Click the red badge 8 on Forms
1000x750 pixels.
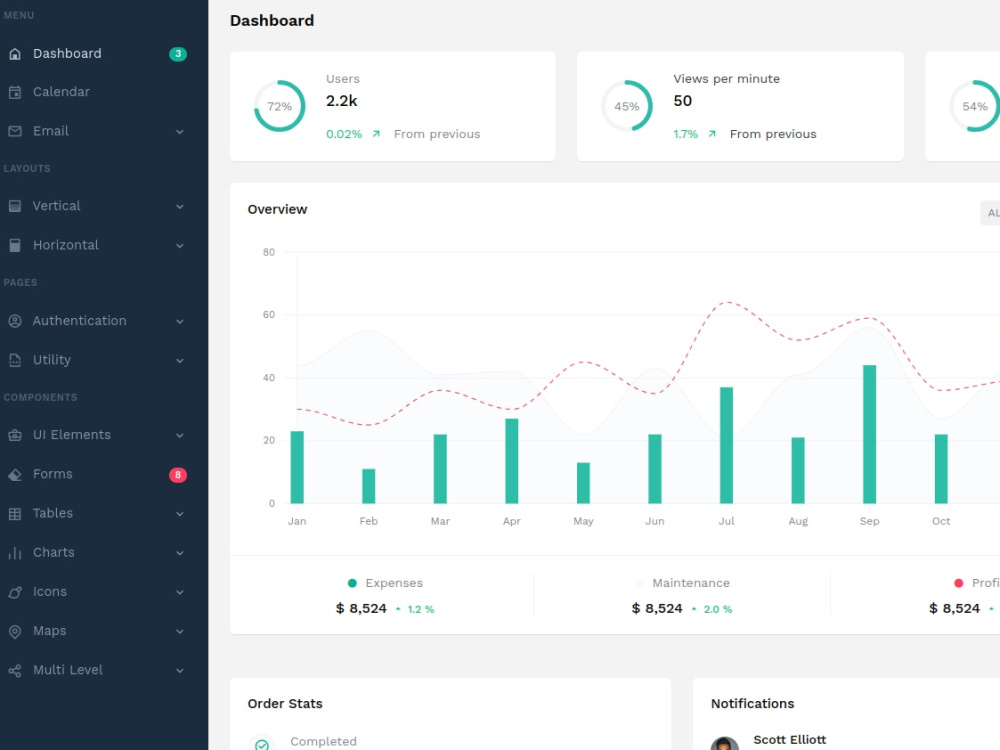[x=178, y=475]
